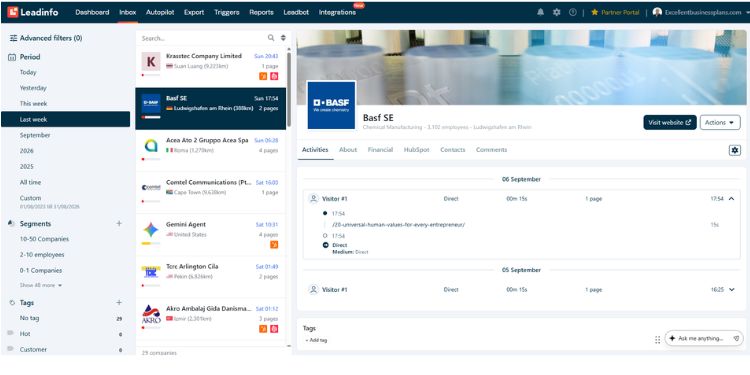Click the visitor icon for 06 September
Screen dimensions: 750x375
point(313,199)
